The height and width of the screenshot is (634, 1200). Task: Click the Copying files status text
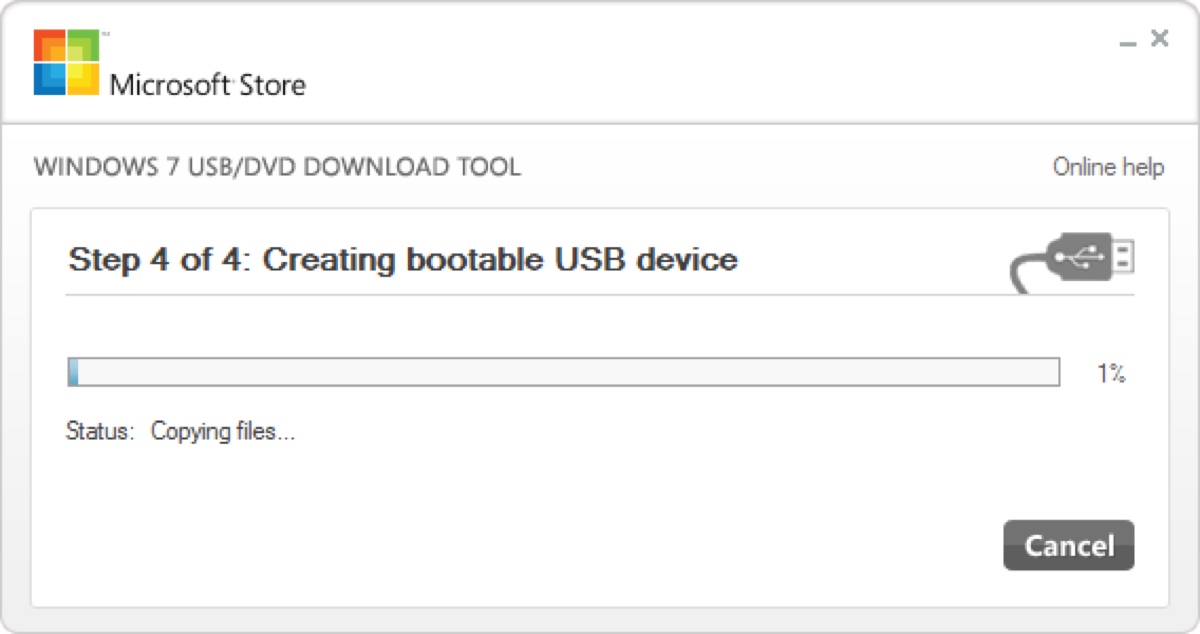click(x=222, y=431)
